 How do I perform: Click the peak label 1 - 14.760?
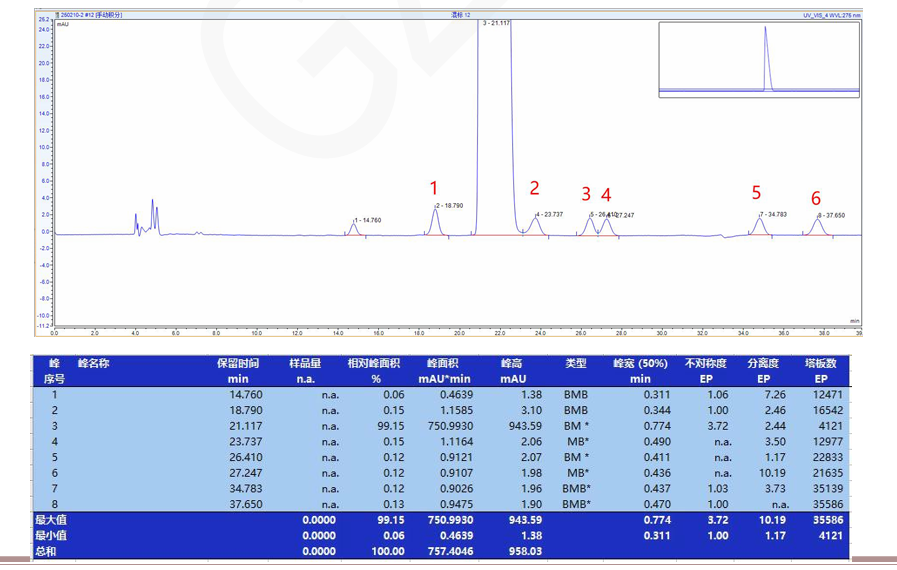pyautogui.click(x=367, y=220)
